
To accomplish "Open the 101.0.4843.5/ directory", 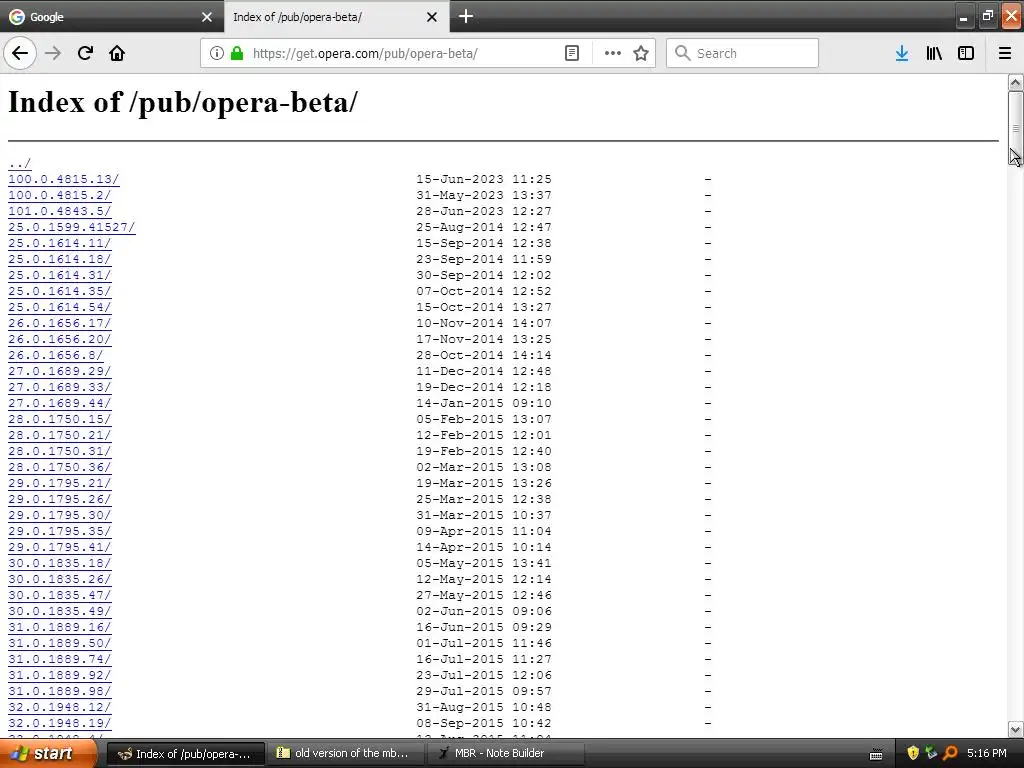I will click(x=59, y=211).
